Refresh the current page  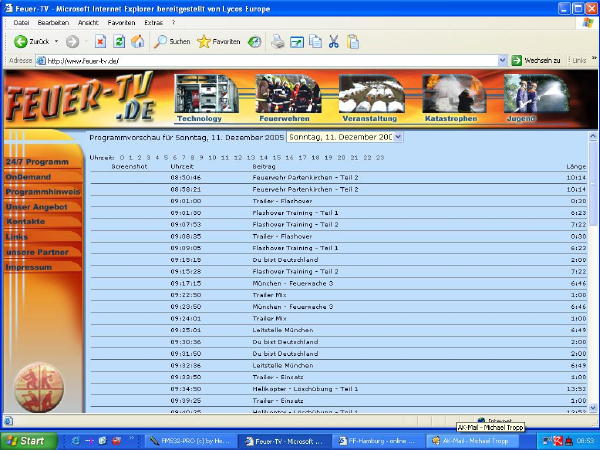click(119, 41)
